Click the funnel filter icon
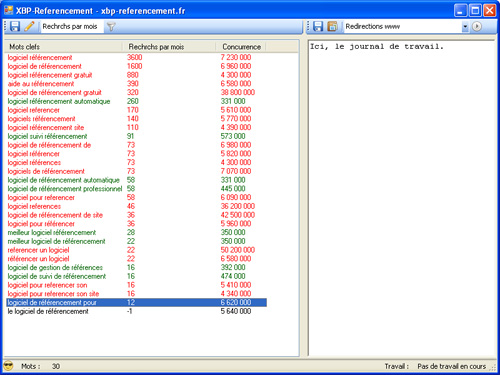This screenshot has width=500, height=375. click(111, 26)
